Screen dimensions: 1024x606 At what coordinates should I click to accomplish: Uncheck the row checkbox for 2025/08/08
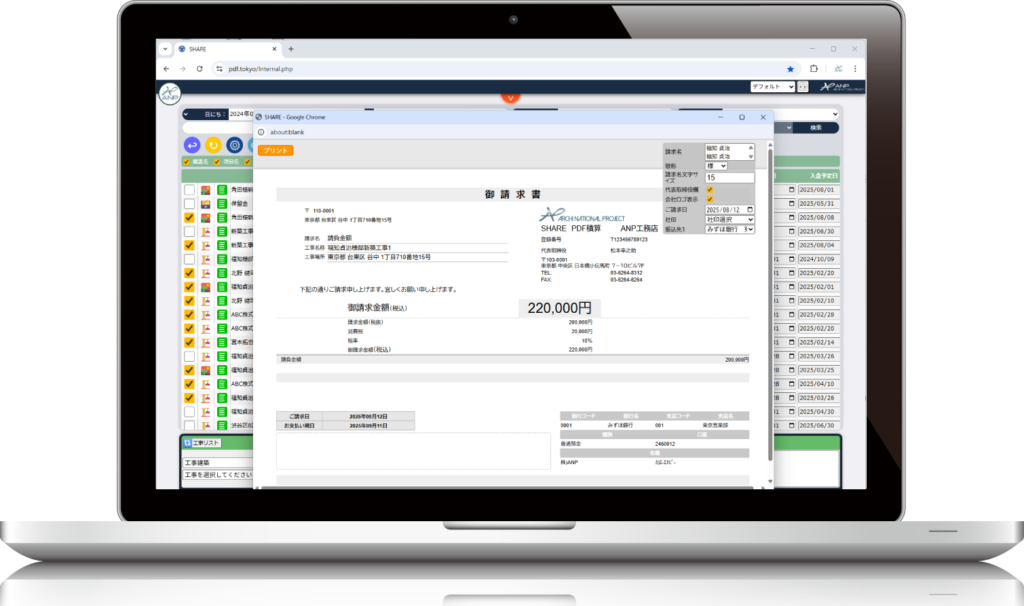tap(189, 217)
